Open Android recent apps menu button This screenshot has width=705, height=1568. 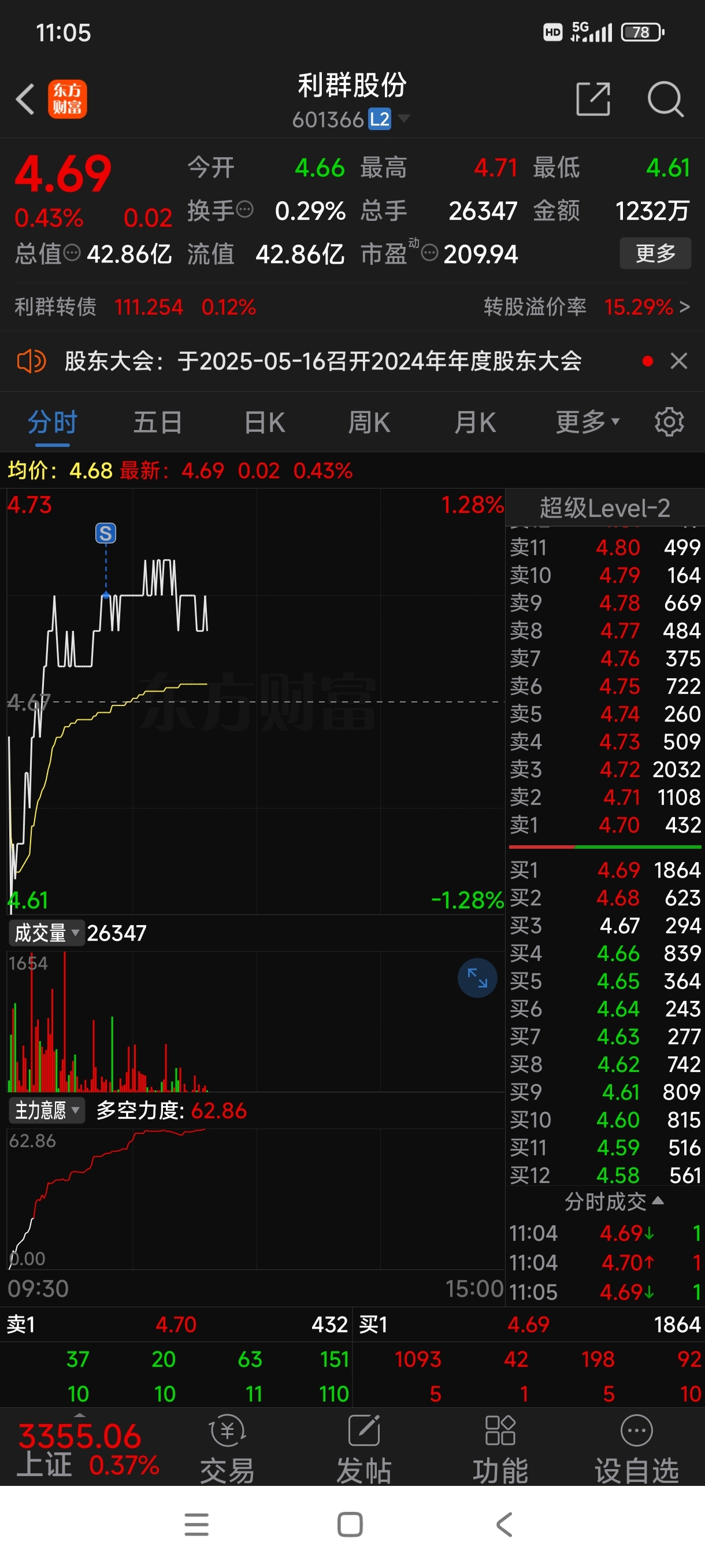(x=196, y=1524)
